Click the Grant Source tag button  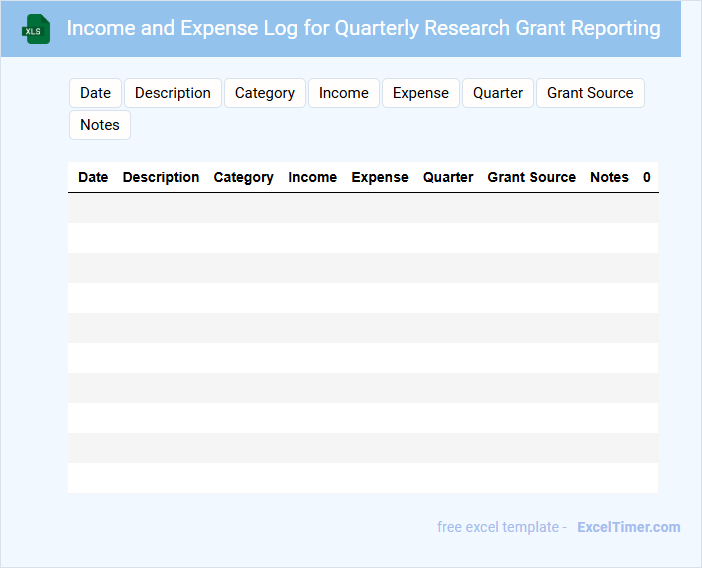[x=590, y=93]
